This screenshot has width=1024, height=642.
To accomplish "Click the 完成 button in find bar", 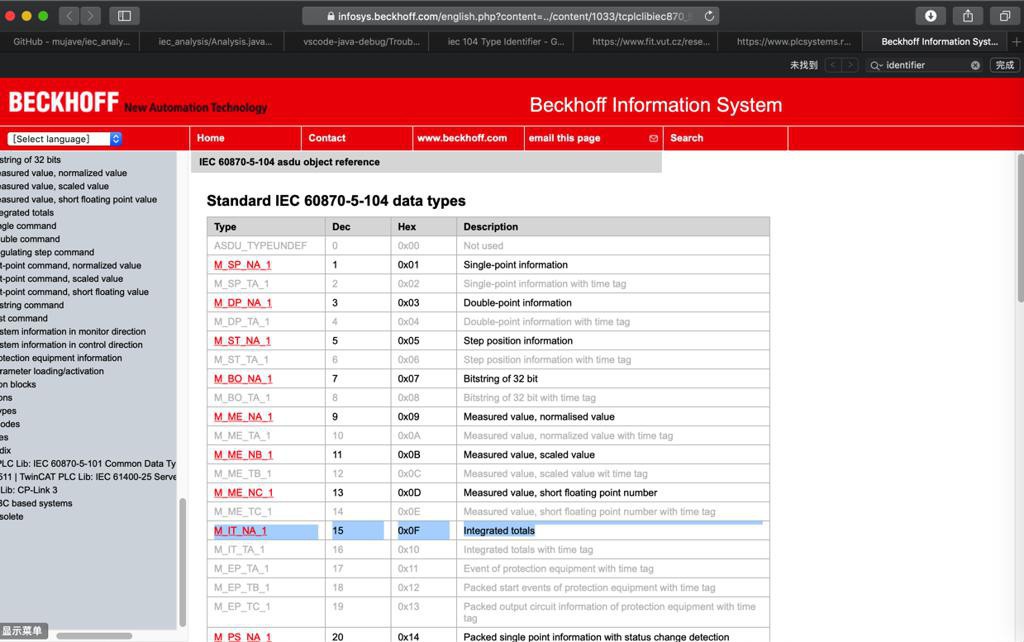I will point(1004,65).
